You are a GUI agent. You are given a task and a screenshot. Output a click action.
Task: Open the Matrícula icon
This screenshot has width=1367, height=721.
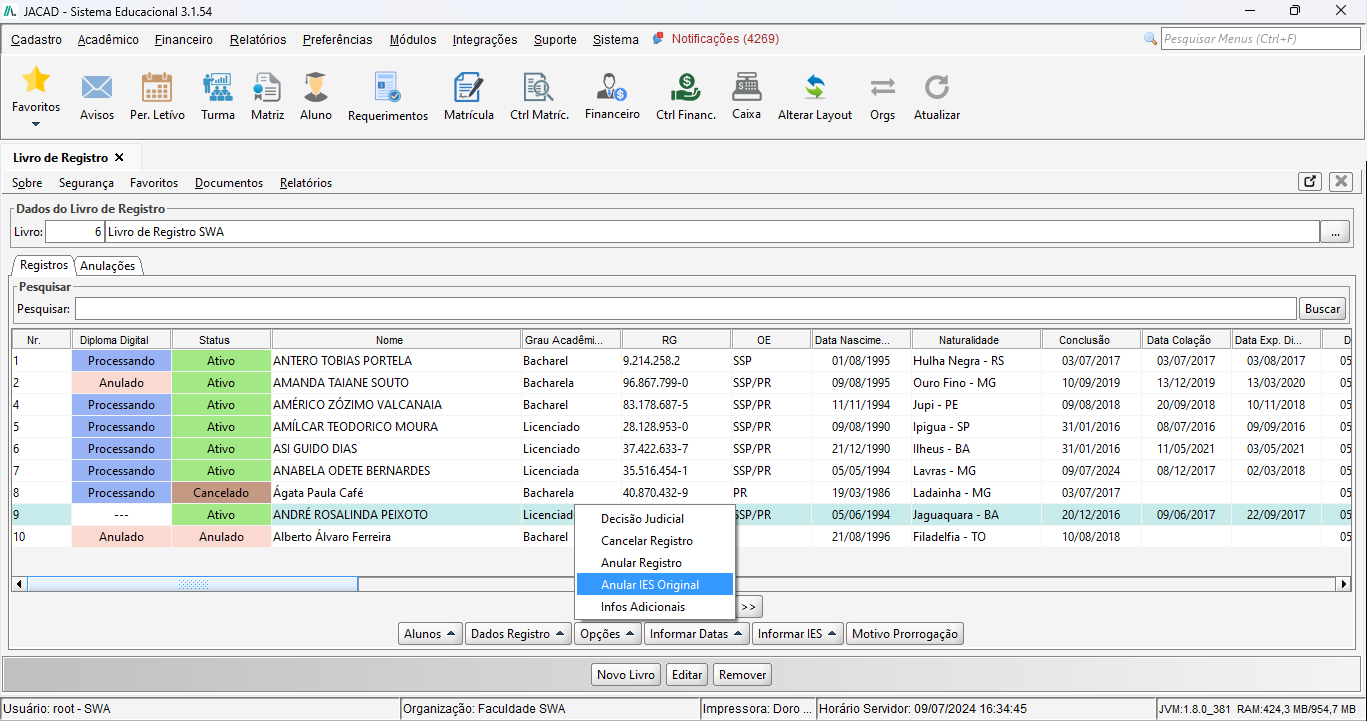[468, 88]
